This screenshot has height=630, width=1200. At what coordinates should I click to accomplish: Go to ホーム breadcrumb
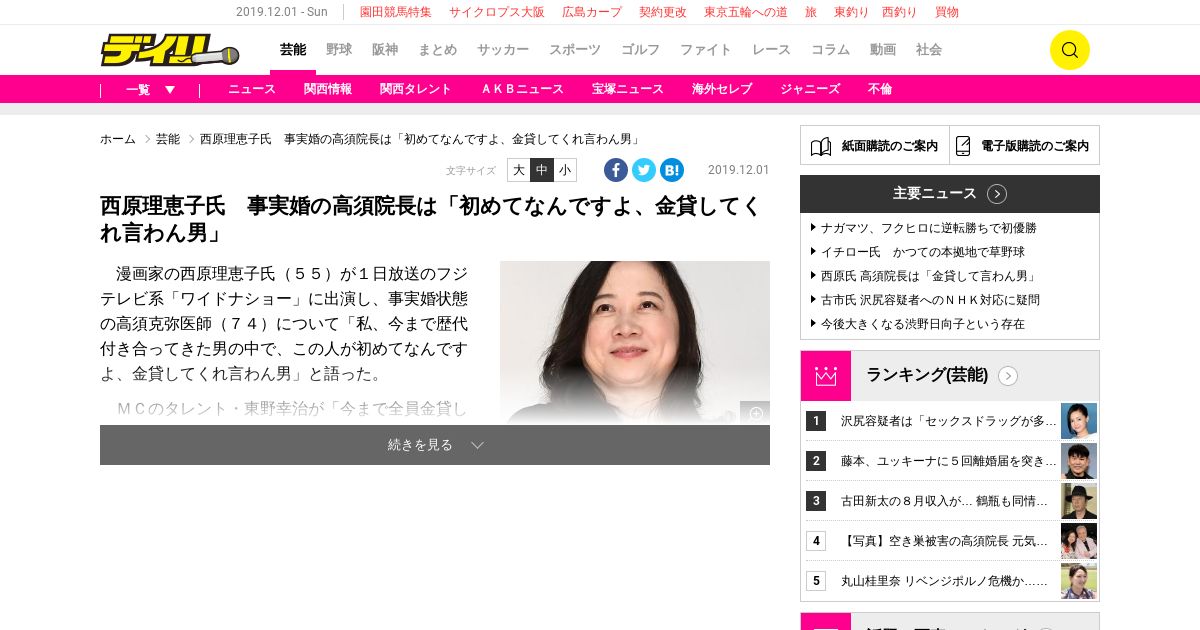118,139
